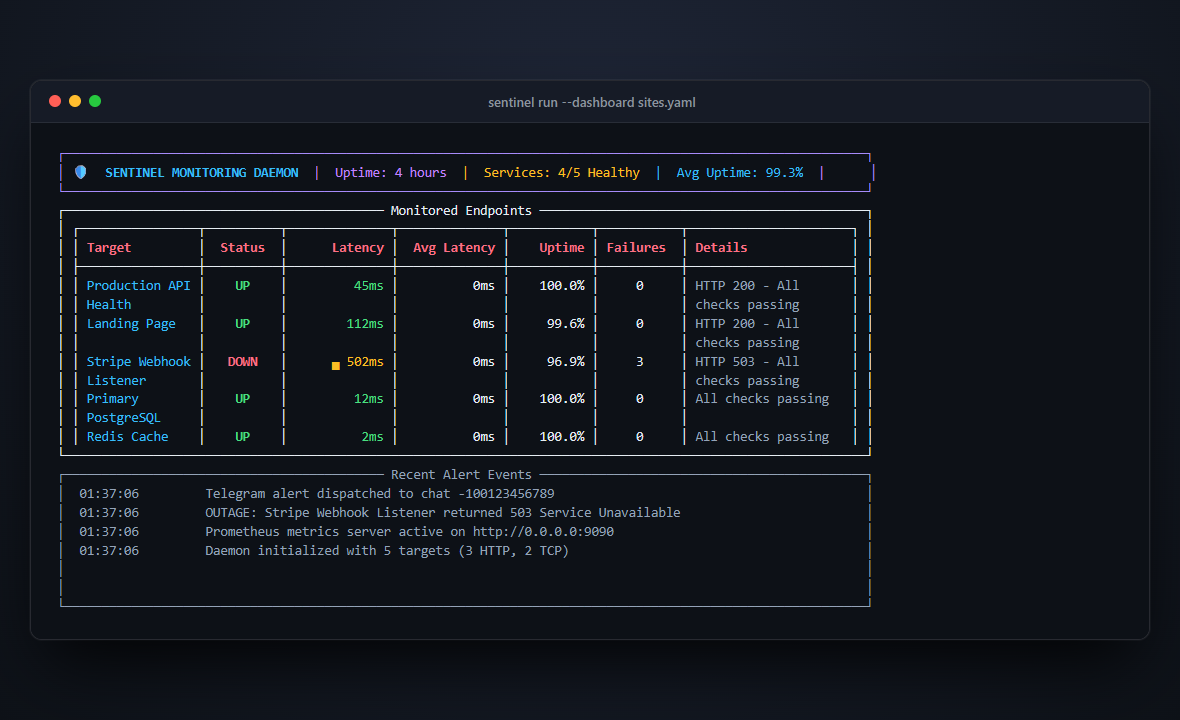Click the 'Latency' column header
1180x720 pixels.
coord(357,248)
